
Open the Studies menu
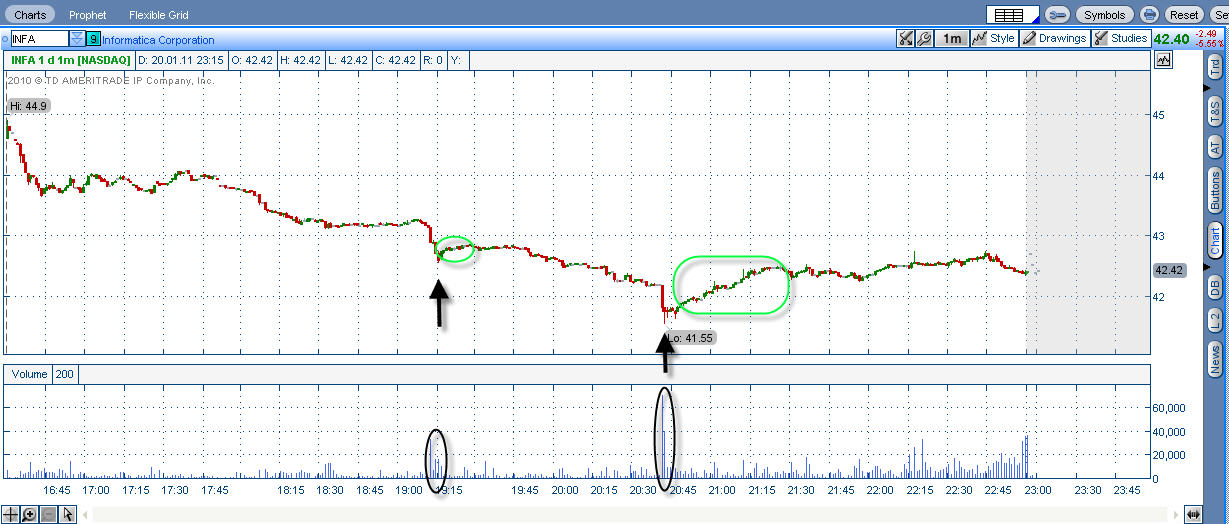1120,39
